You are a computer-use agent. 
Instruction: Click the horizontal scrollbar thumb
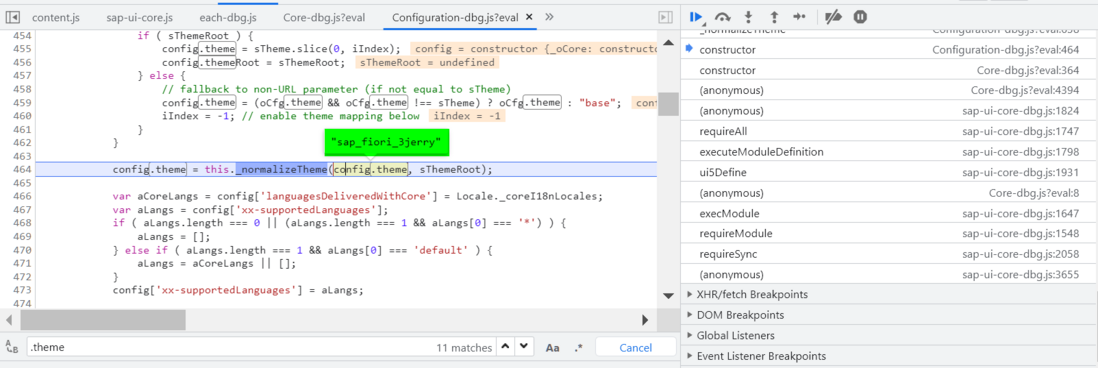click(103, 319)
